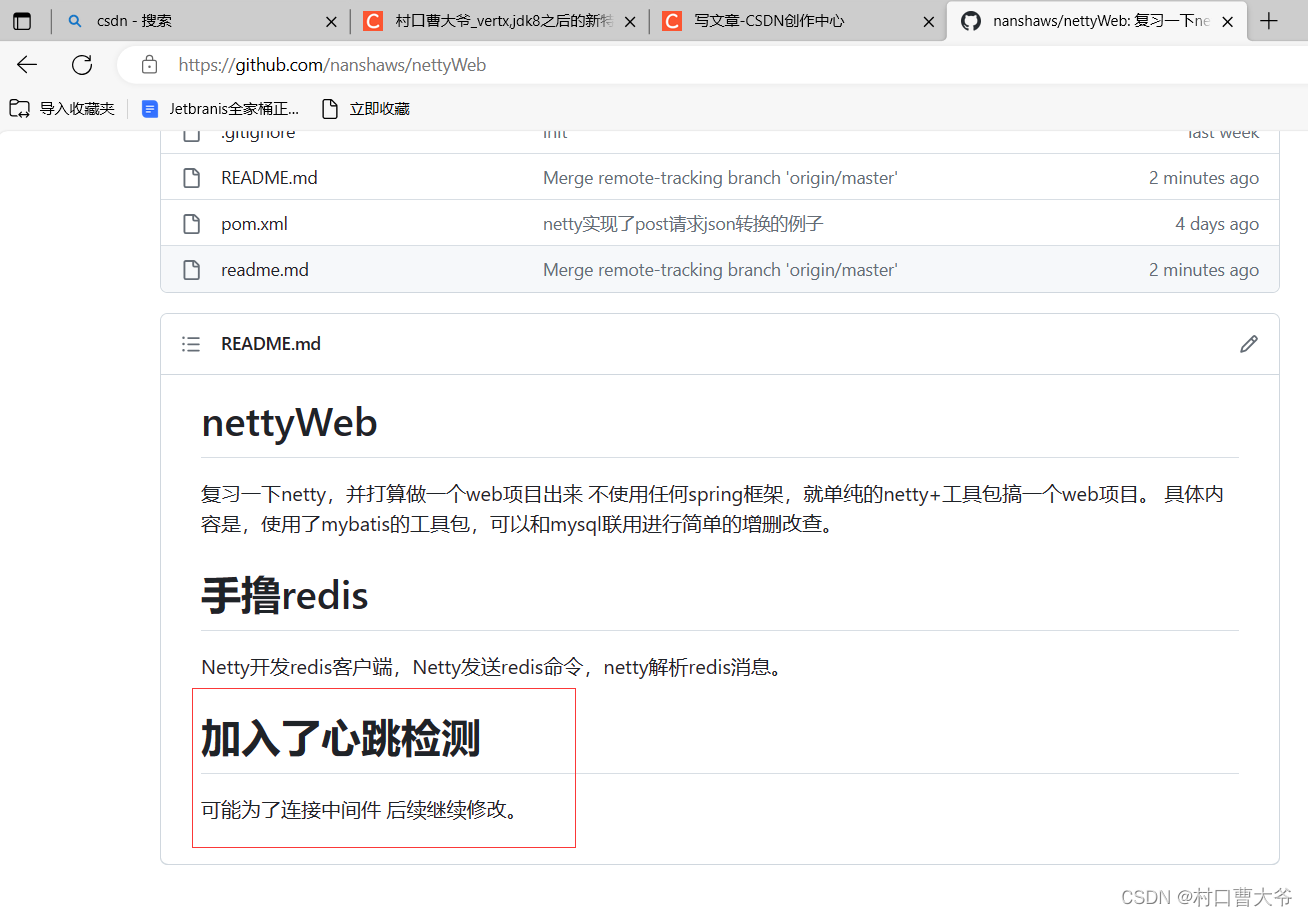Open the README outline list icon

191,344
